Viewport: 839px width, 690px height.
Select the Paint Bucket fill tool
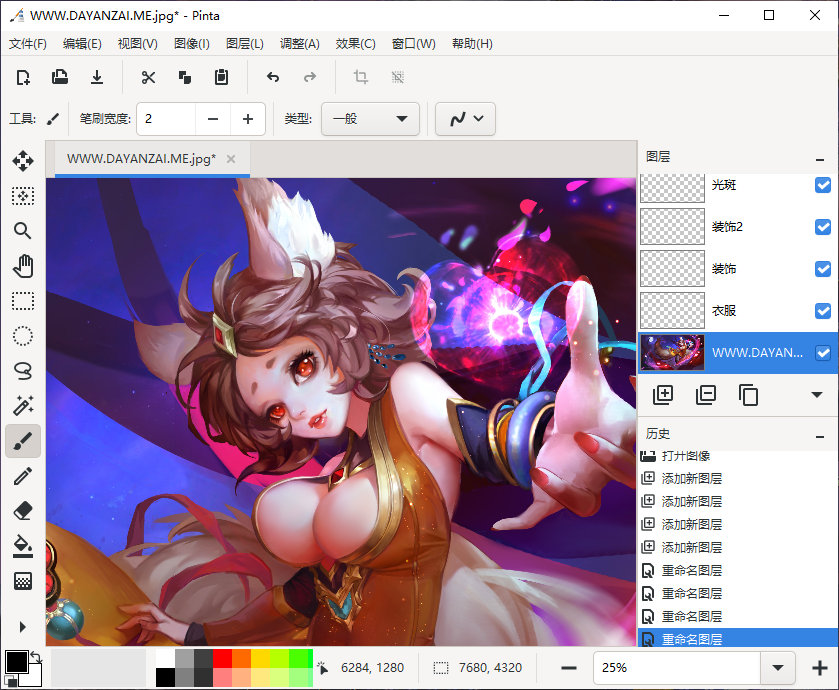[23, 546]
